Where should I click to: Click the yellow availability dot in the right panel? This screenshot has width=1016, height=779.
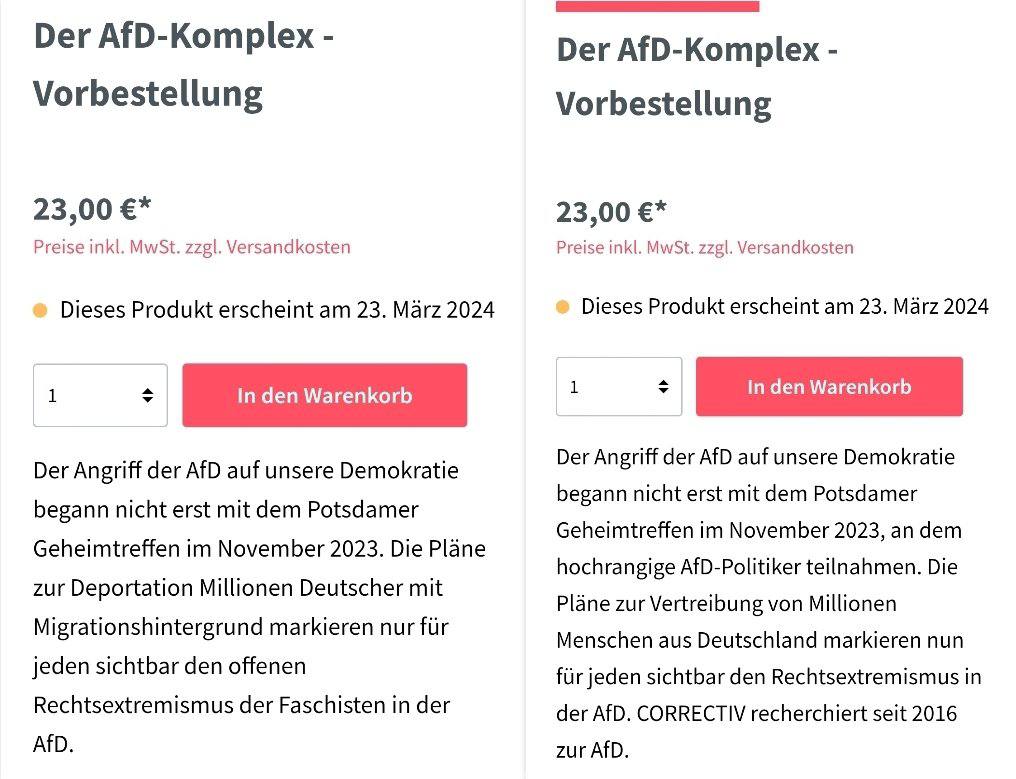563,307
